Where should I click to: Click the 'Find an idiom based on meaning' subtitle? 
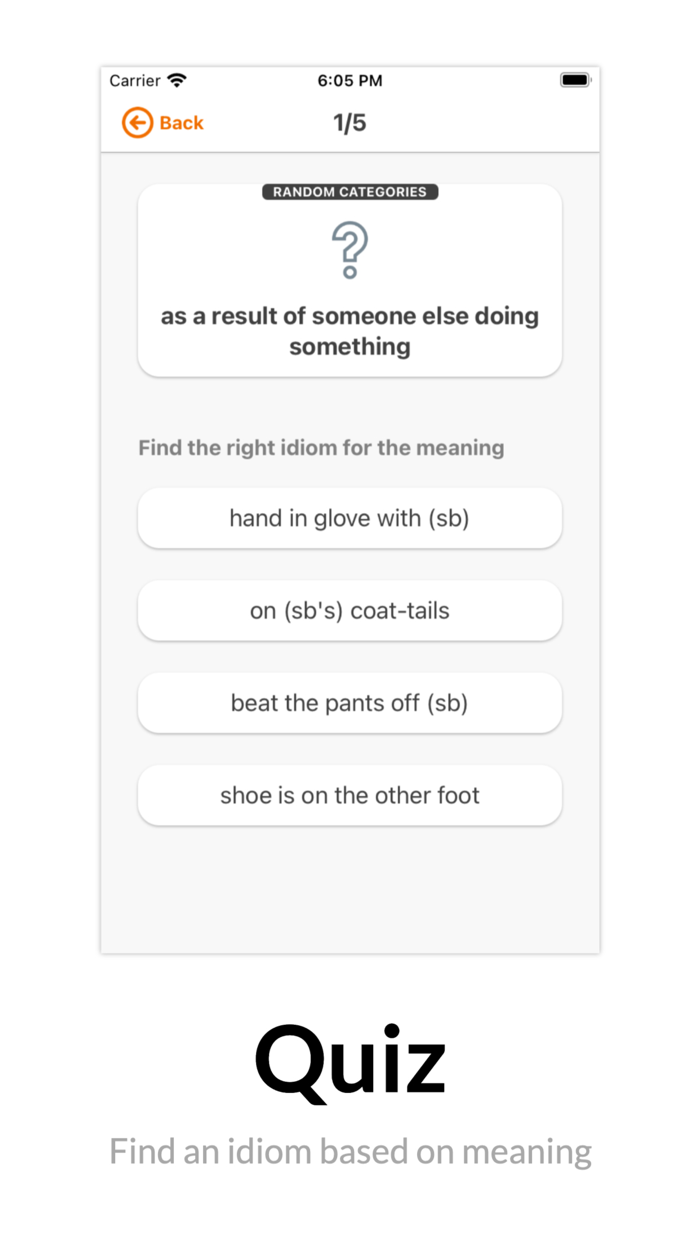[349, 1151]
